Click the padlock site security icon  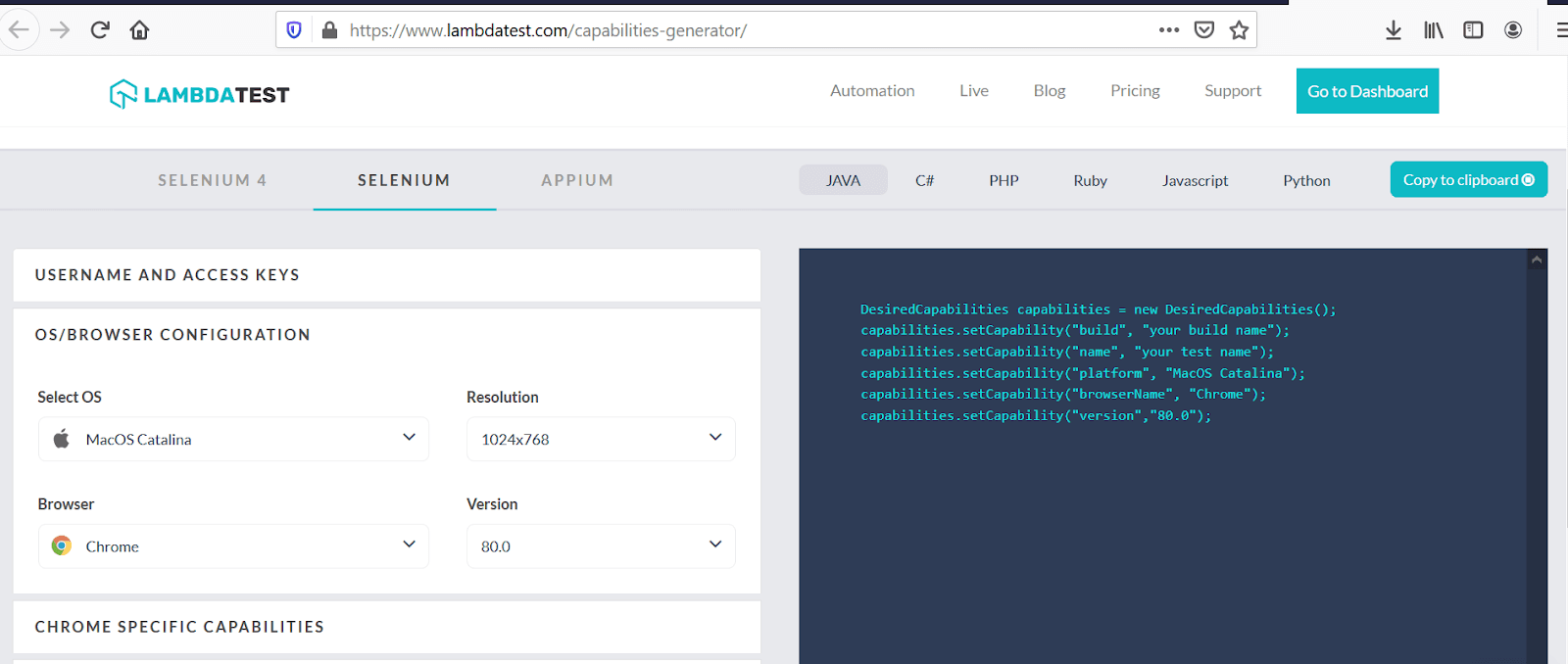click(329, 30)
